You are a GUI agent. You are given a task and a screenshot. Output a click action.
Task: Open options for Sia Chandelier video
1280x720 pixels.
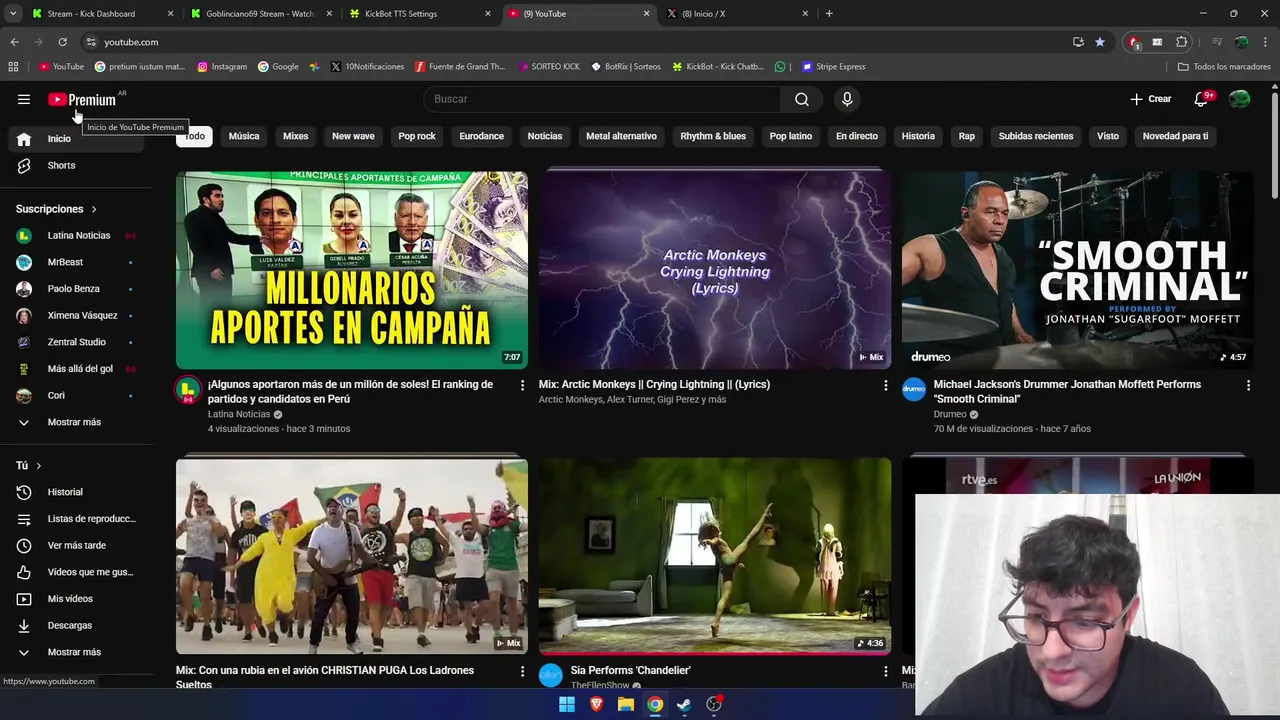pyautogui.click(x=885, y=671)
